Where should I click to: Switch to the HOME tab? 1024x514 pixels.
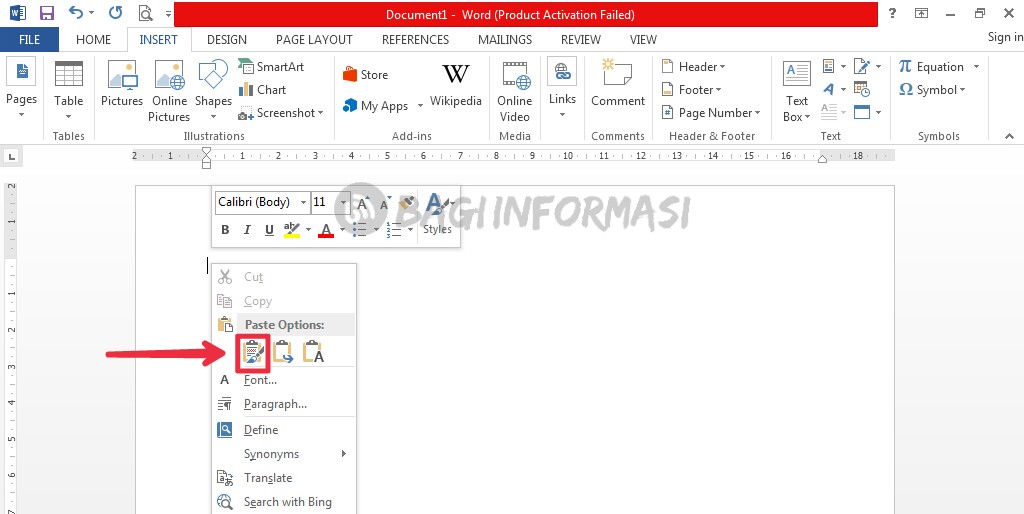(93, 39)
